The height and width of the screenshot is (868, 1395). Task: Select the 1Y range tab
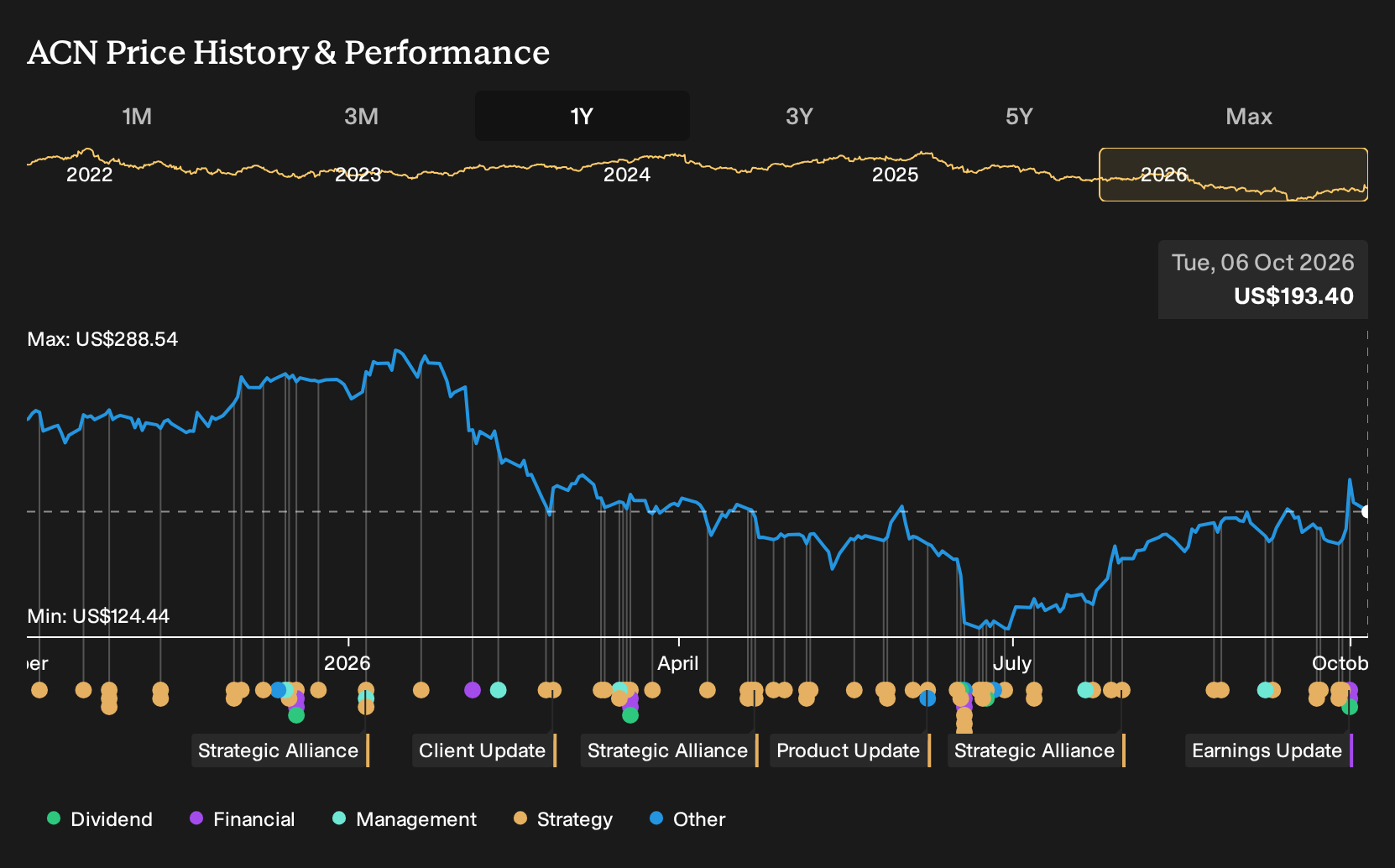[582, 116]
